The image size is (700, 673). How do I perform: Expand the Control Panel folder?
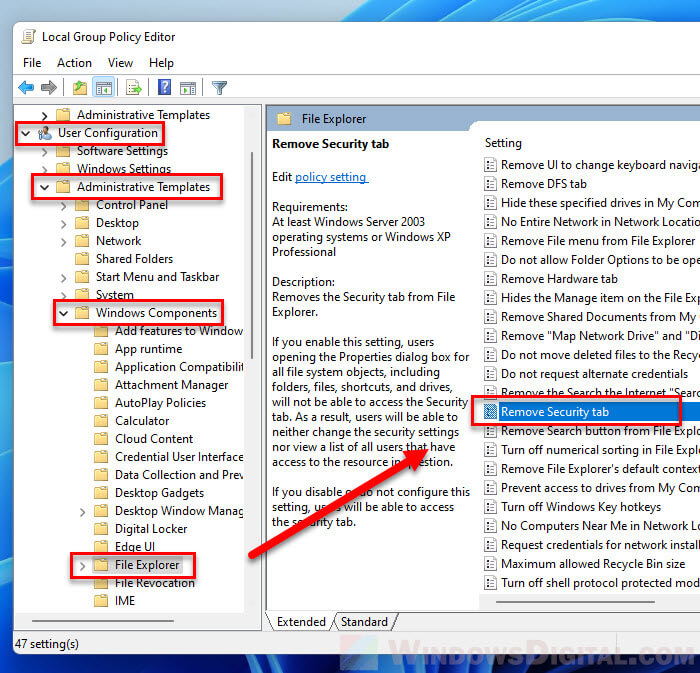coord(63,206)
